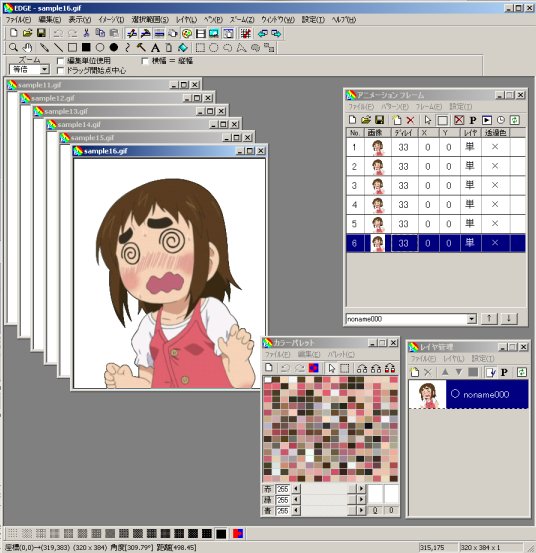Select the rectangular selection tool
The width and height of the screenshot is (536, 553).
(200, 48)
